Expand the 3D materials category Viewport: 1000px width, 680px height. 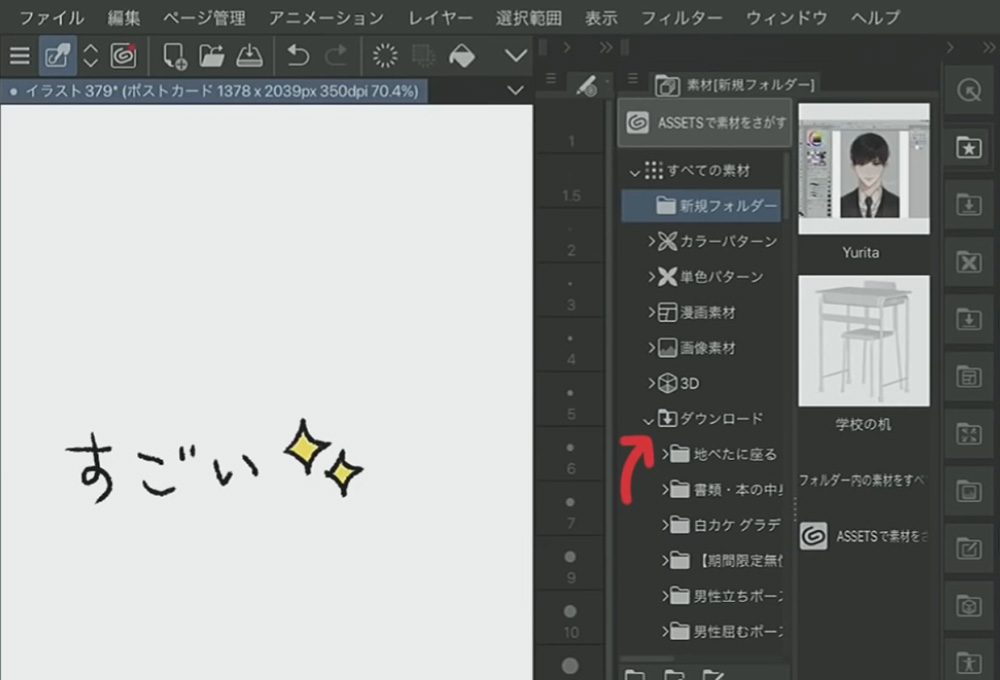pos(651,384)
